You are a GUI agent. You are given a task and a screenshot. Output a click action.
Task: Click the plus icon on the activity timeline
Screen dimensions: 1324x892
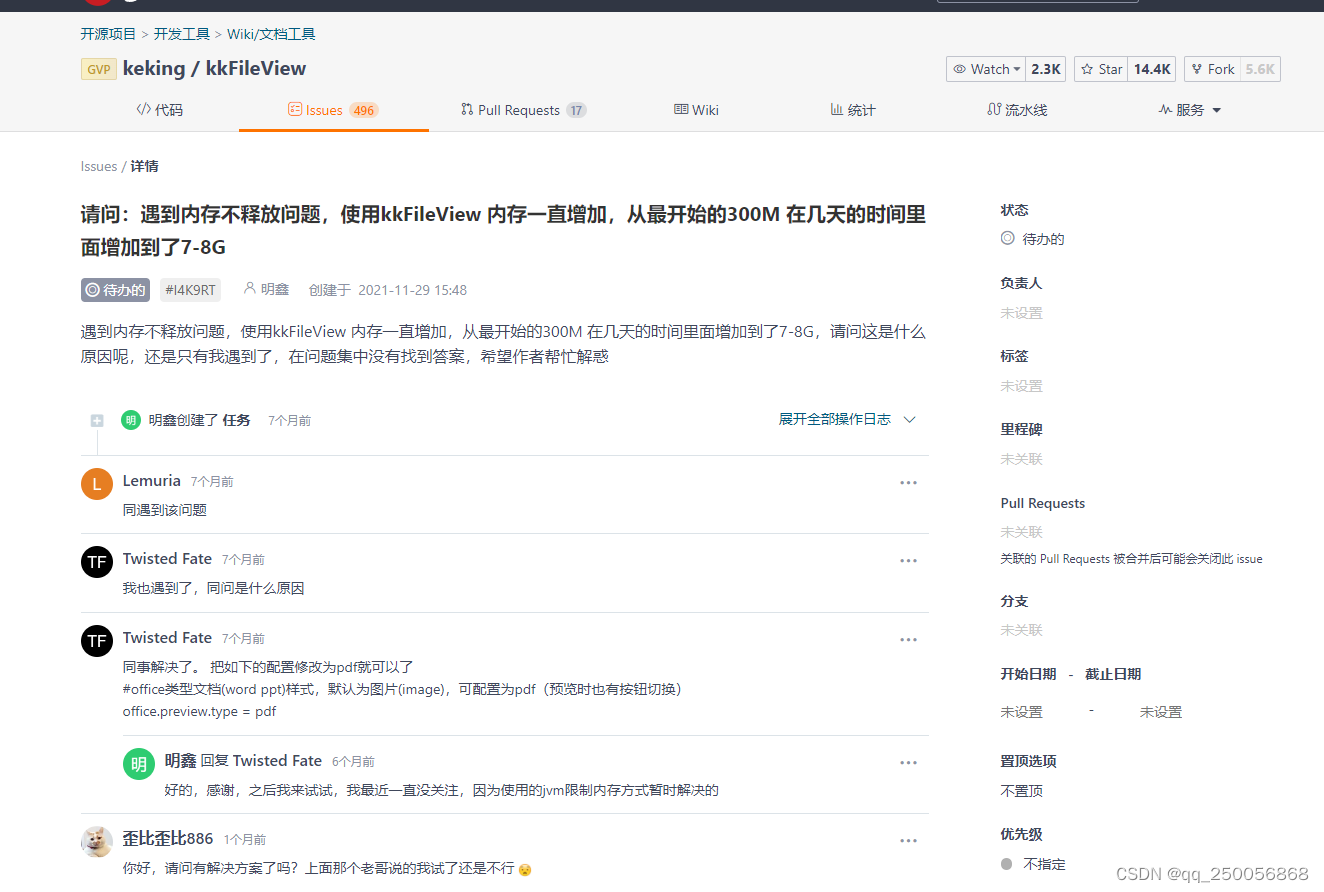(x=97, y=421)
